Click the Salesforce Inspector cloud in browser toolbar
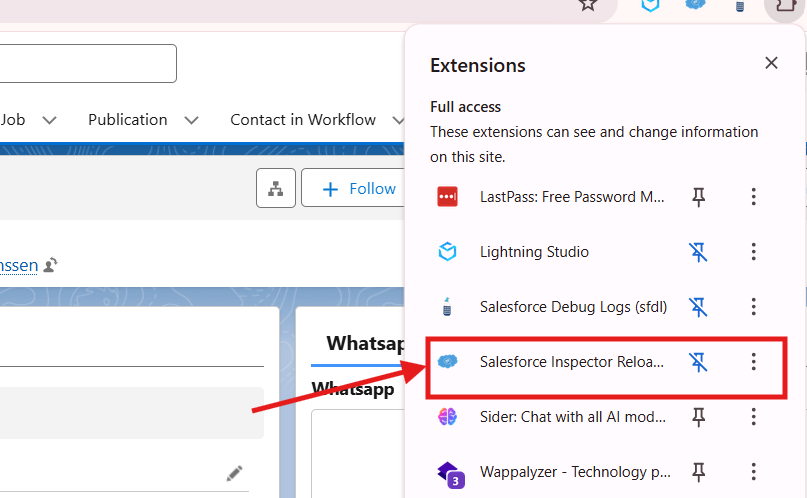 tap(695, 4)
